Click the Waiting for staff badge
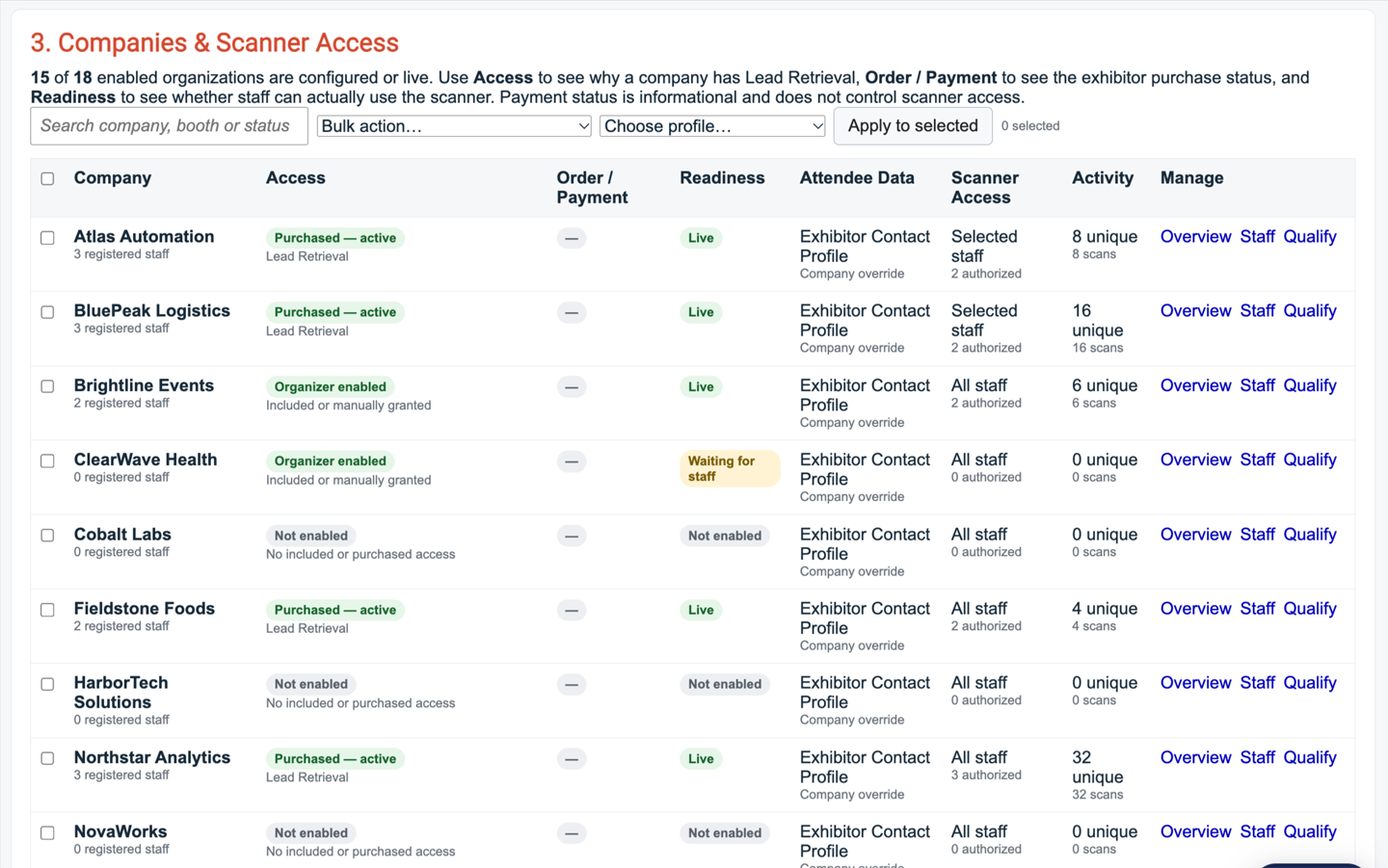 pos(730,469)
